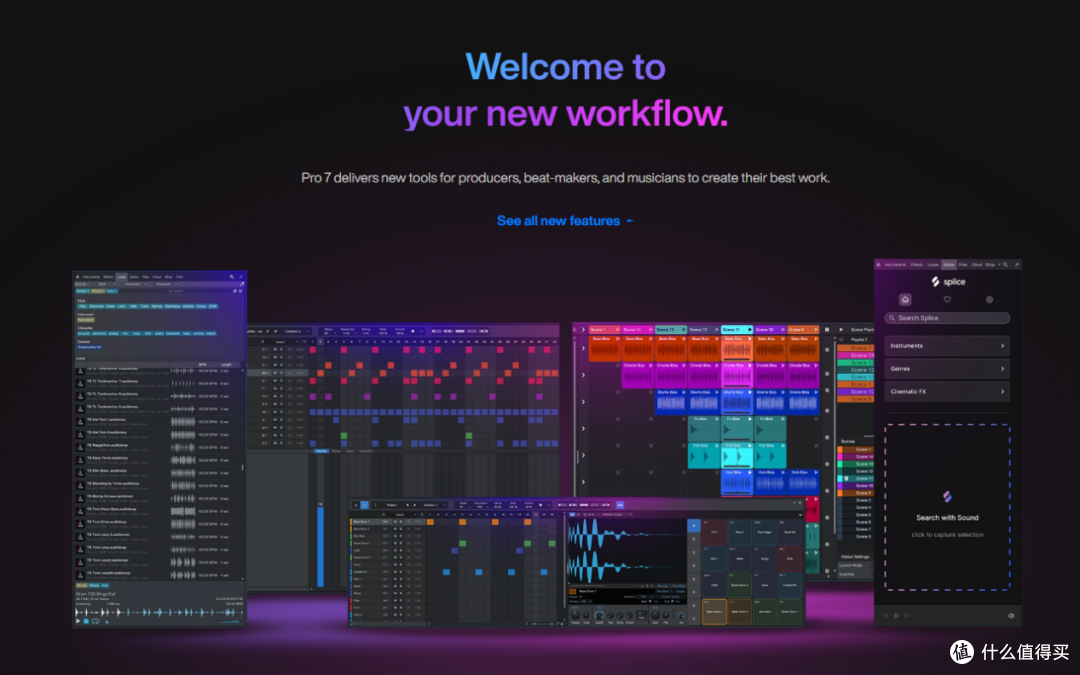Launch the Kick clip under Scene 11
The height and width of the screenshot is (675, 1080).
click(737, 482)
